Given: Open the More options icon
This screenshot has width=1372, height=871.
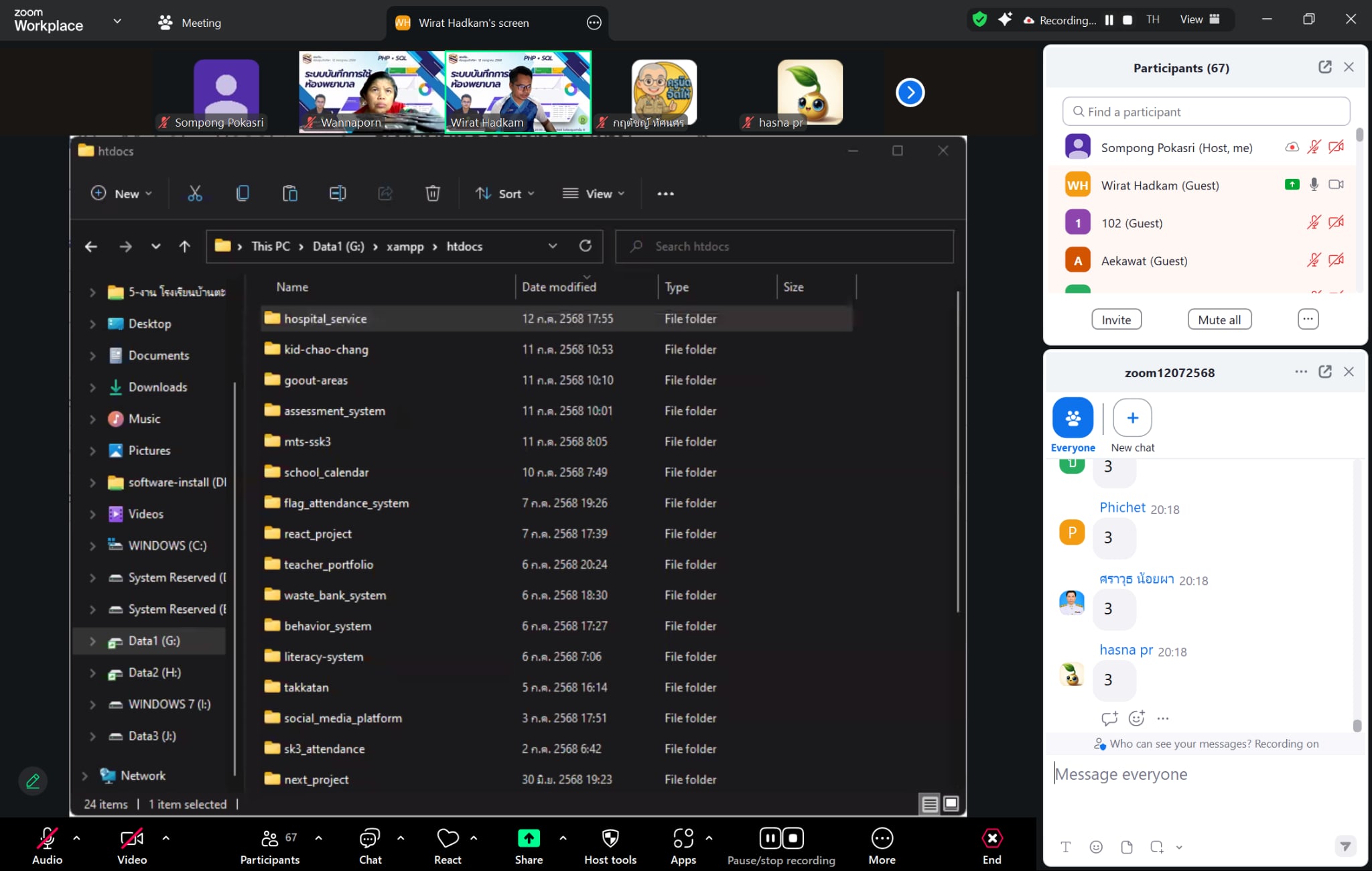Looking at the screenshot, I should [882, 838].
